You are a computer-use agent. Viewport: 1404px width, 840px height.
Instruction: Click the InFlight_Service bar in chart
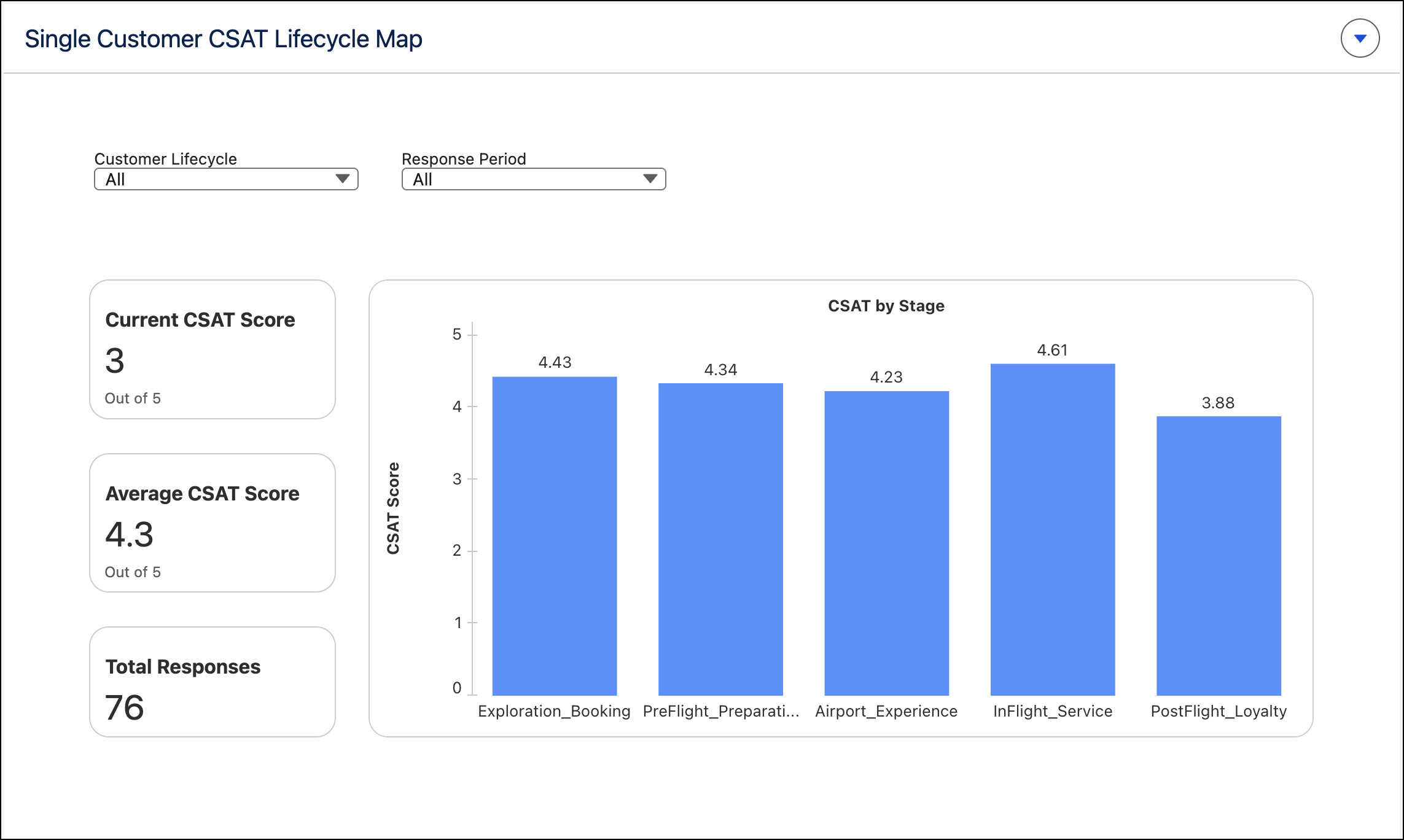coord(1053,529)
